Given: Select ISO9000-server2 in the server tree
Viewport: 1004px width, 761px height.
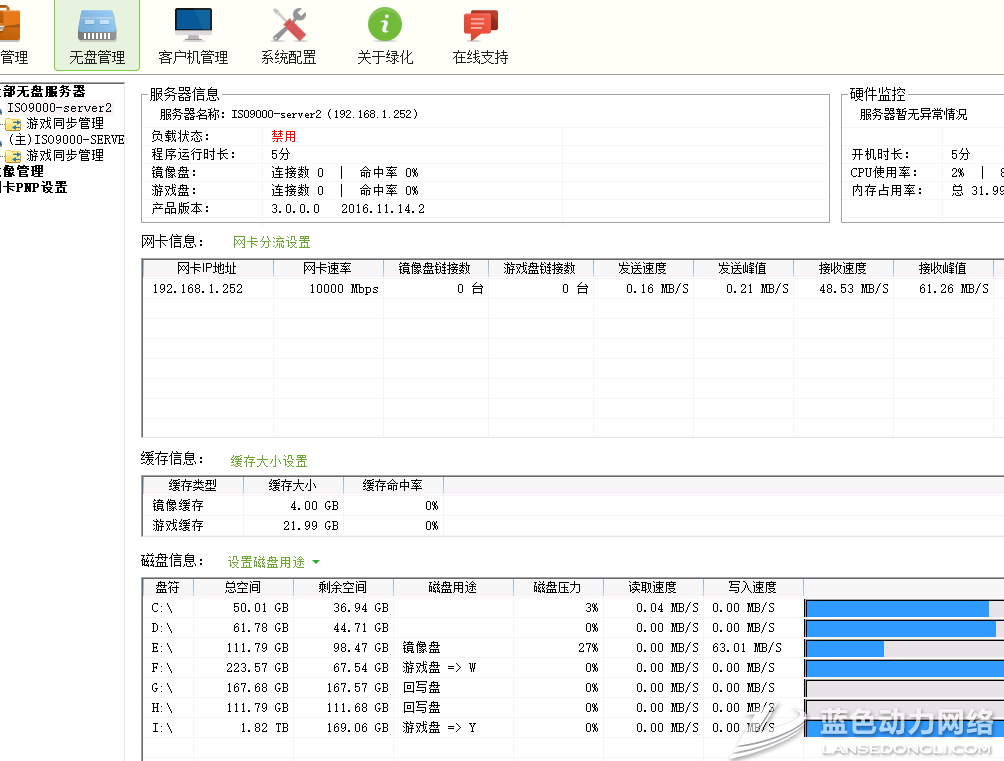Looking at the screenshot, I should 59,107.
